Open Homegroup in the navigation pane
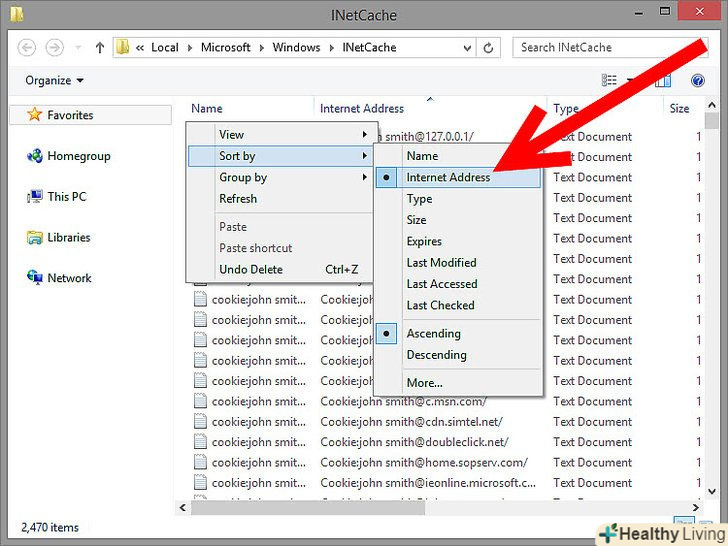728x546 pixels. coord(78,156)
